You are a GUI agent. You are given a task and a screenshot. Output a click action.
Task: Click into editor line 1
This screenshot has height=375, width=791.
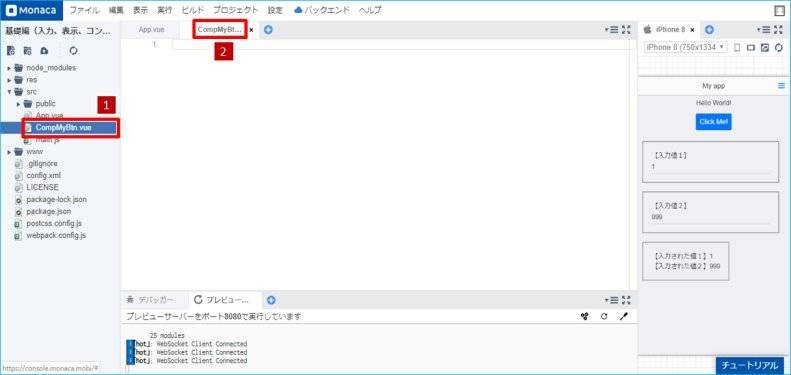click(x=401, y=44)
